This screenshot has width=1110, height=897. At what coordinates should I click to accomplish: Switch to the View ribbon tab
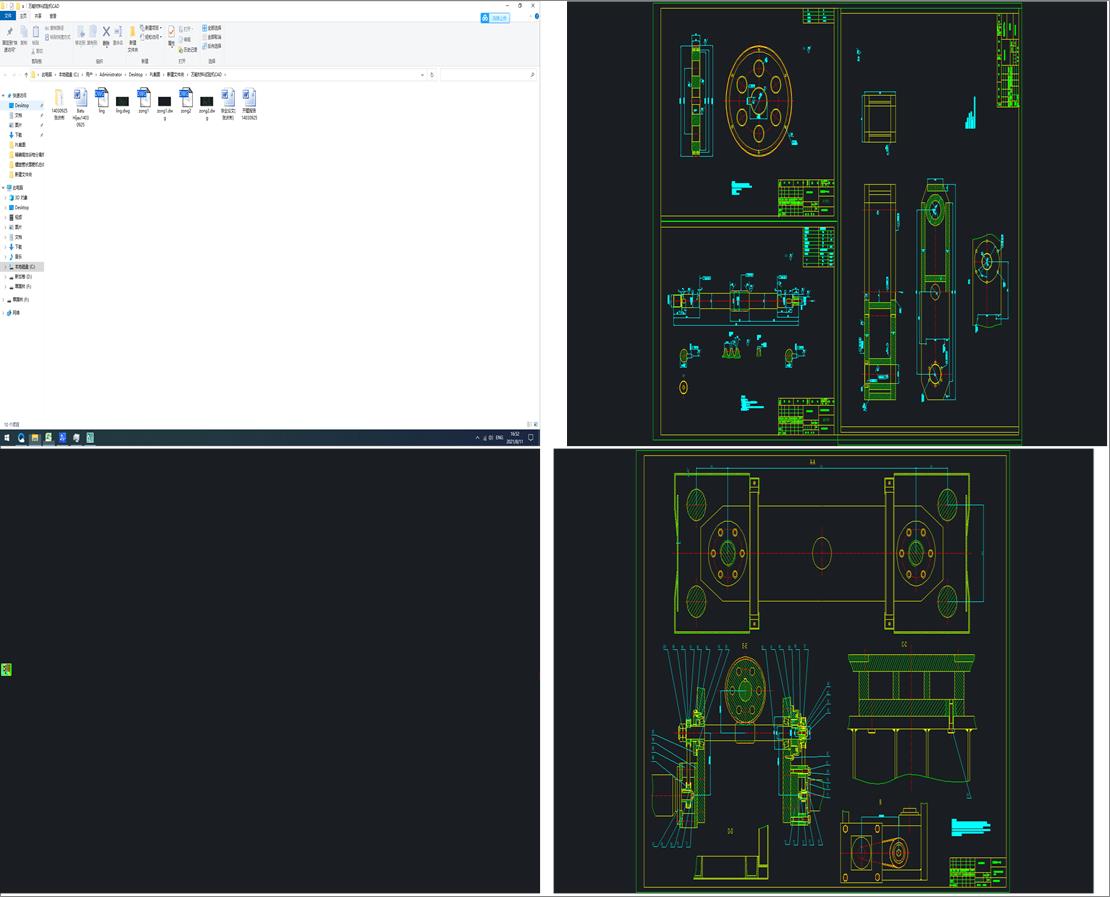pyautogui.click(x=53, y=16)
